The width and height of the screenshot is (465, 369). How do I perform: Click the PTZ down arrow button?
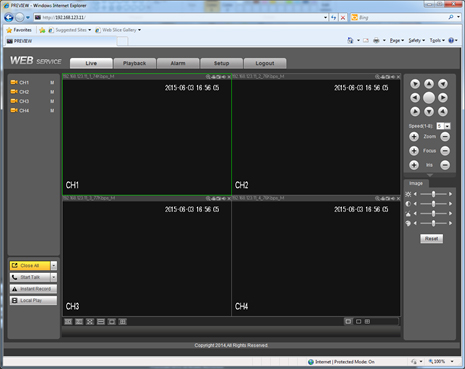(429, 112)
